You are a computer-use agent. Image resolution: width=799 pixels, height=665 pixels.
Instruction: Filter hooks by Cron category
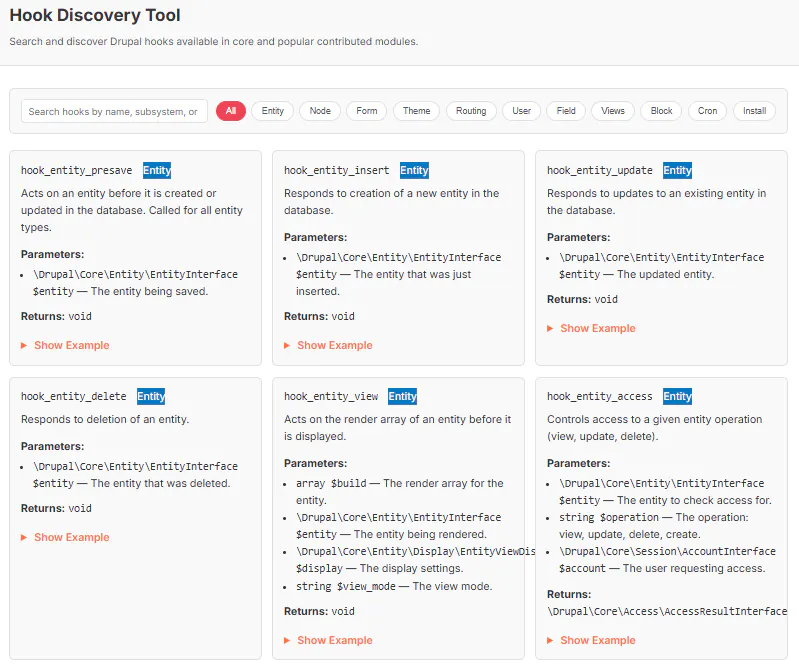(x=707, y=111)
